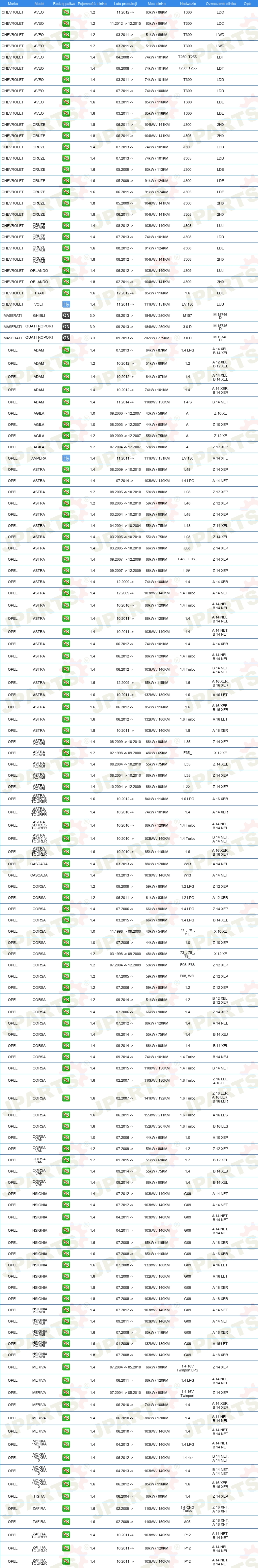Select the 40kW / 54KM power cell for Corsa
Viewport: 258px width, 1568px height.
coord(156,931)
